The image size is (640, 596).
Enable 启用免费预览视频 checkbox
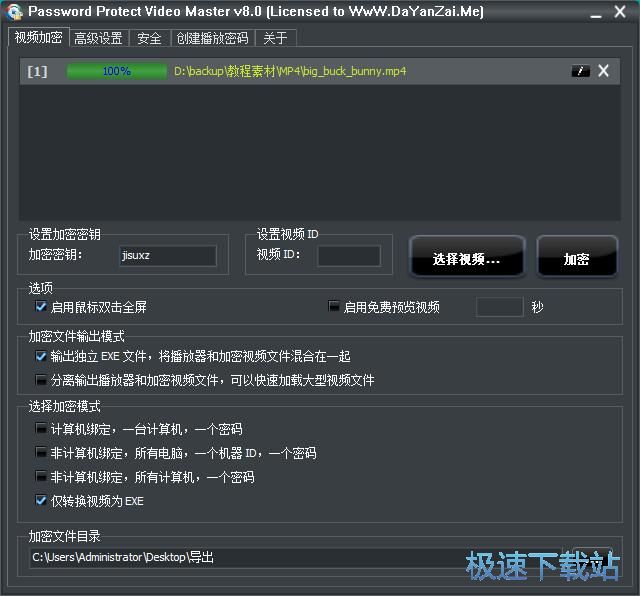[334, 306]
